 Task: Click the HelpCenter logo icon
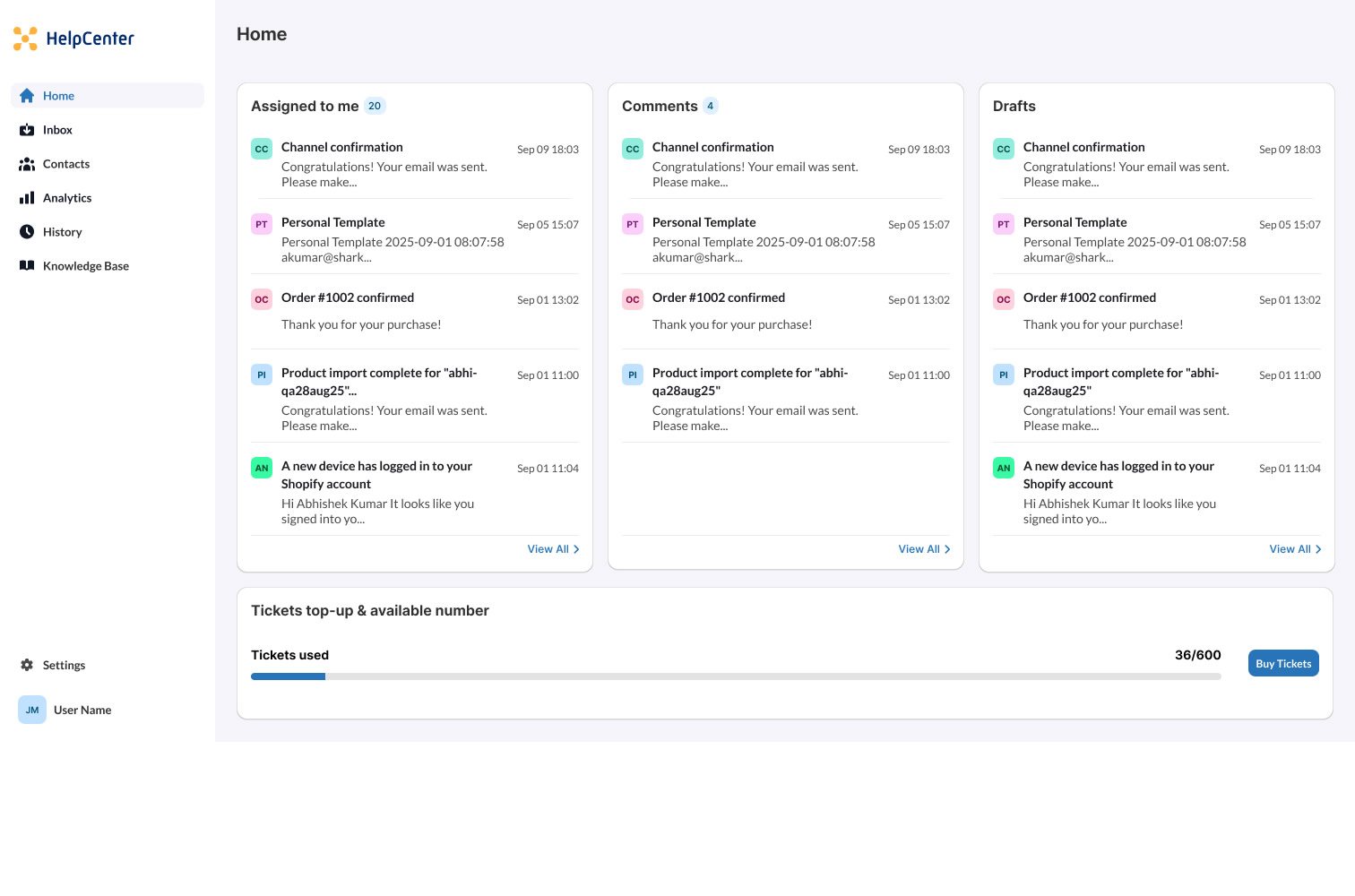pyautogui.click(x=25, y=39)
